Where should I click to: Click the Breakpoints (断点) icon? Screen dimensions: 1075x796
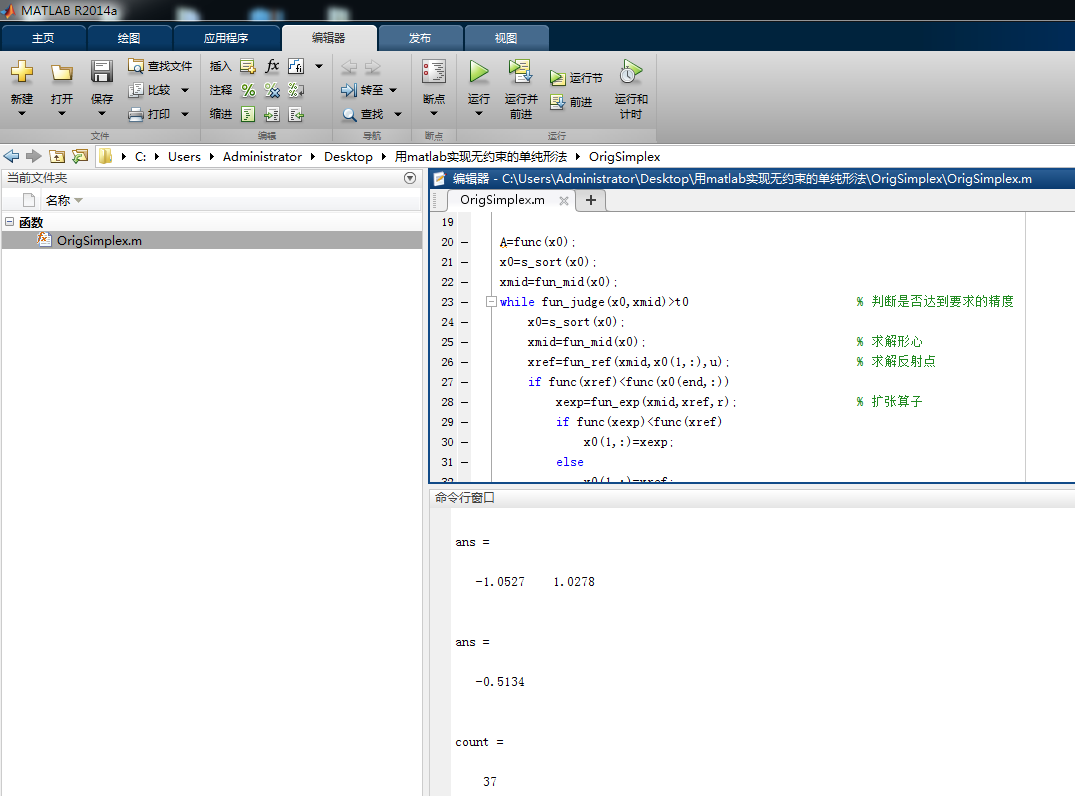click(433, 71)
